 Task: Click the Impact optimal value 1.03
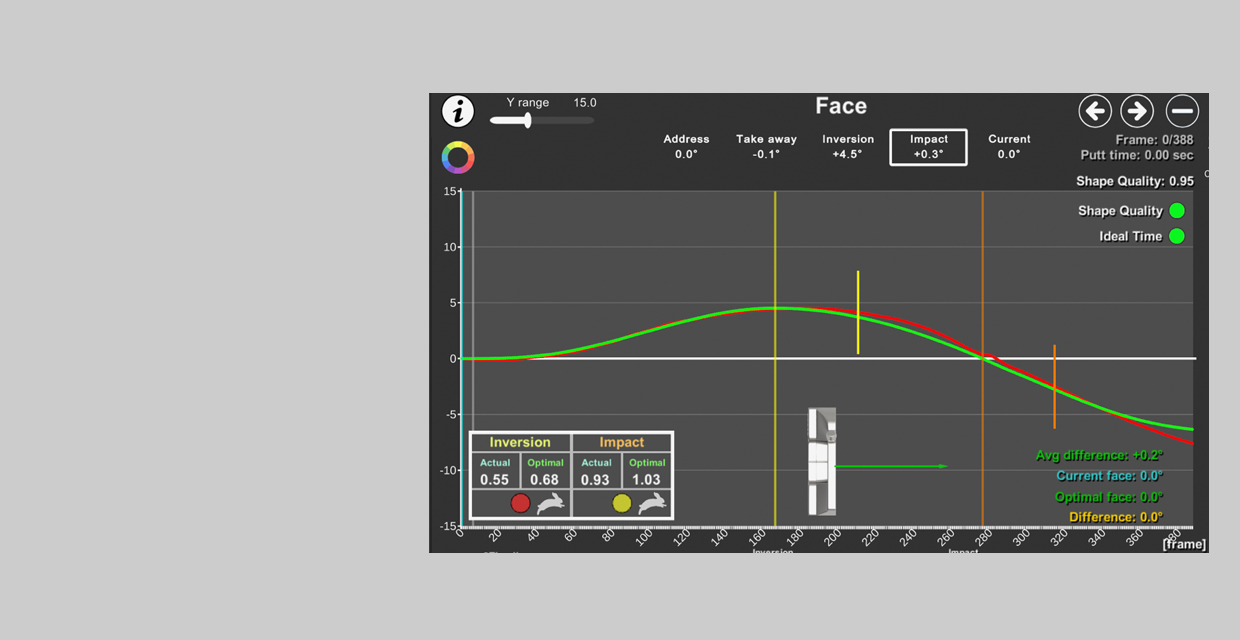[x=647, y=479]
